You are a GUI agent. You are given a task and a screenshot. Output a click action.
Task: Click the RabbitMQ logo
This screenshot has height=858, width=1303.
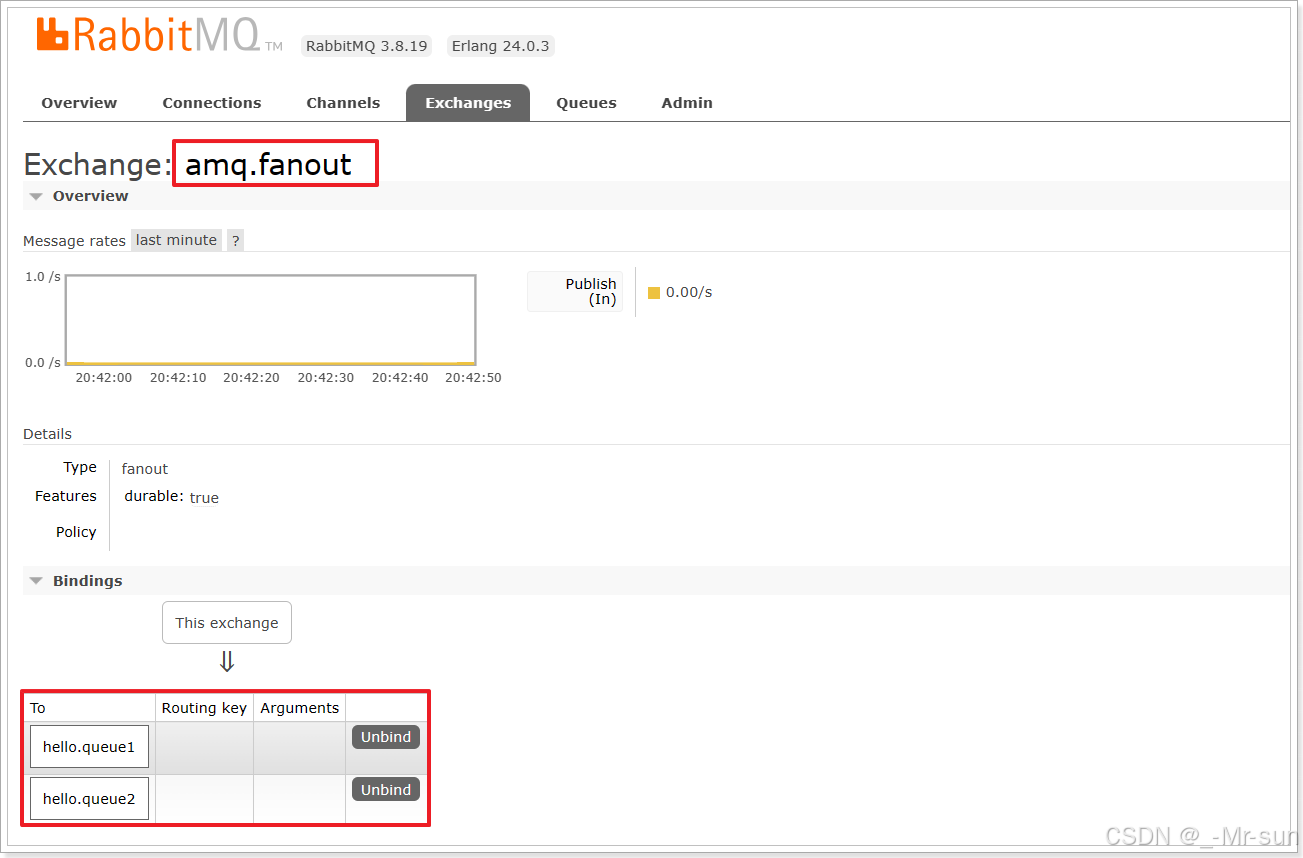[159, 37]
